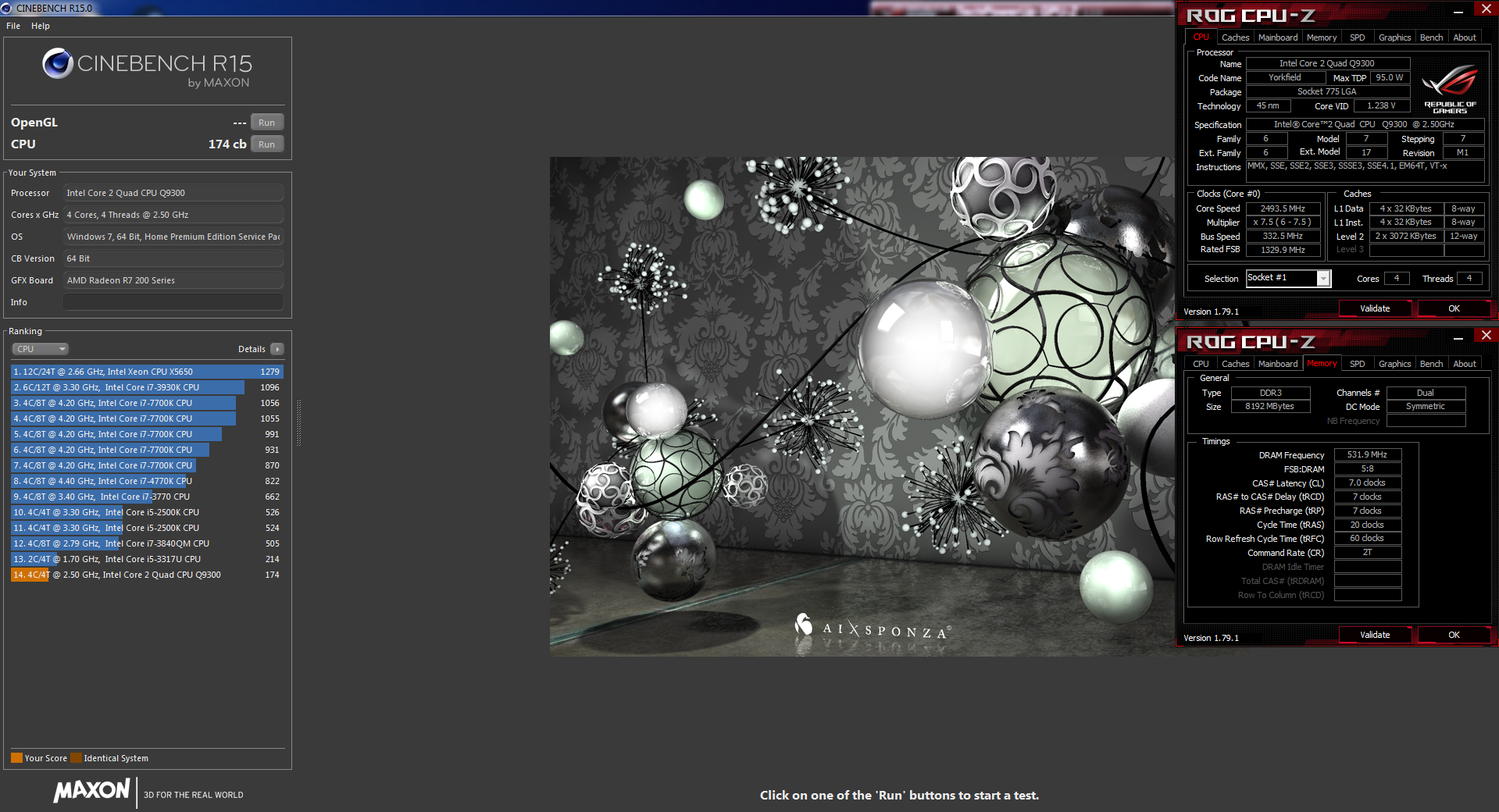Image resolution: width=1499 pixels, height=812 pixels.
Task: Select ranking row 12 Core i7-3840QM
Action: (147, 543)
